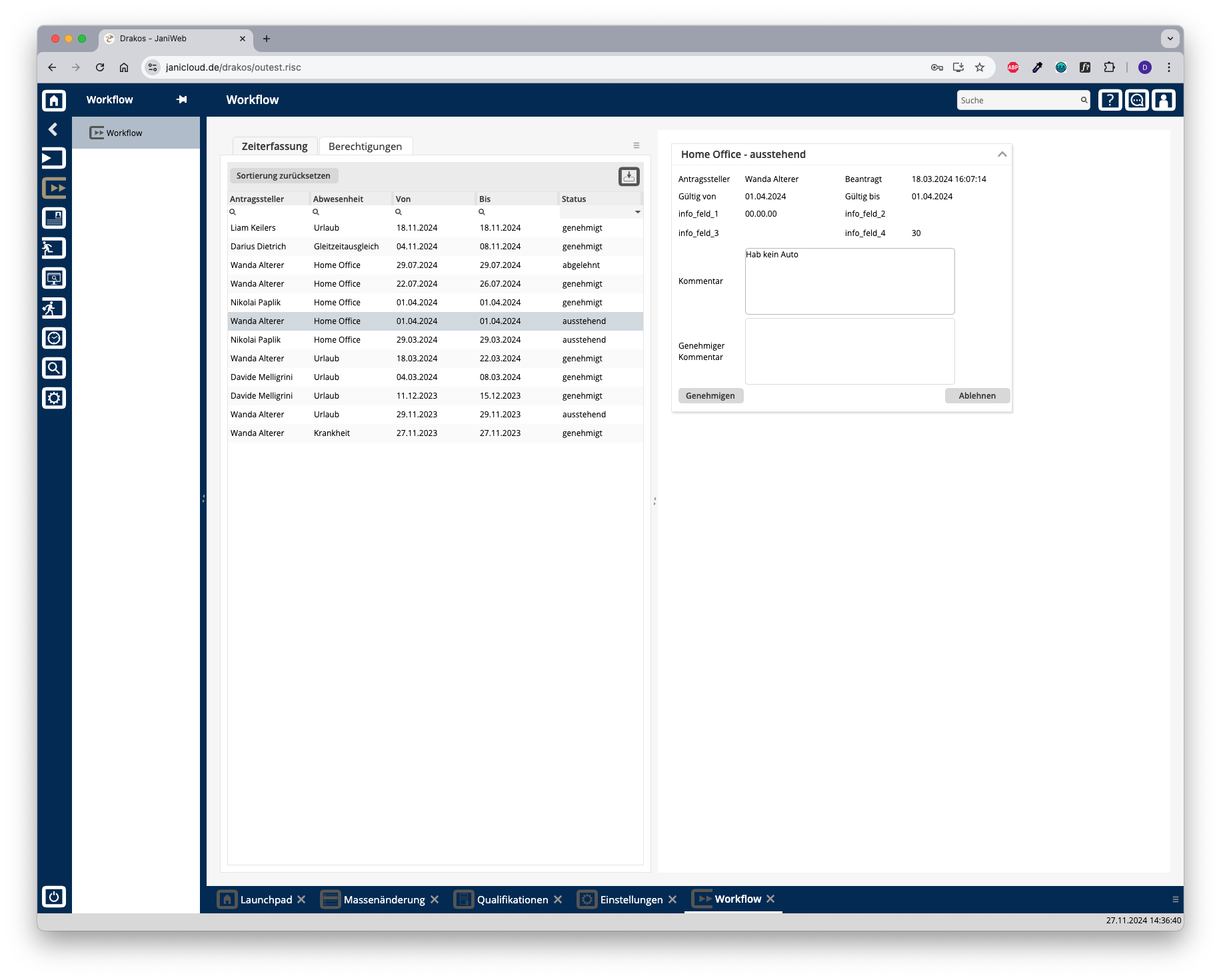Open the presentation screen sidebar icon

[x=54, y=278]
